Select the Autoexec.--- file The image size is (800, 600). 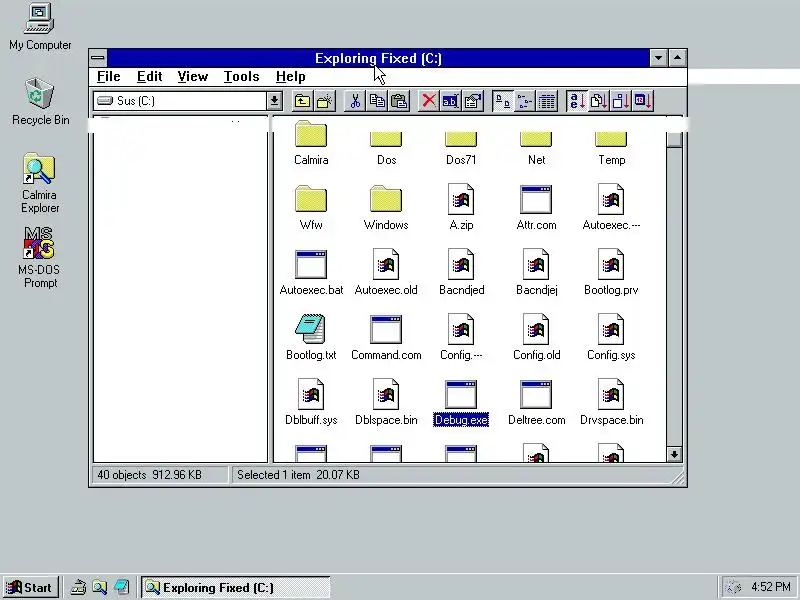pos(611,208)
